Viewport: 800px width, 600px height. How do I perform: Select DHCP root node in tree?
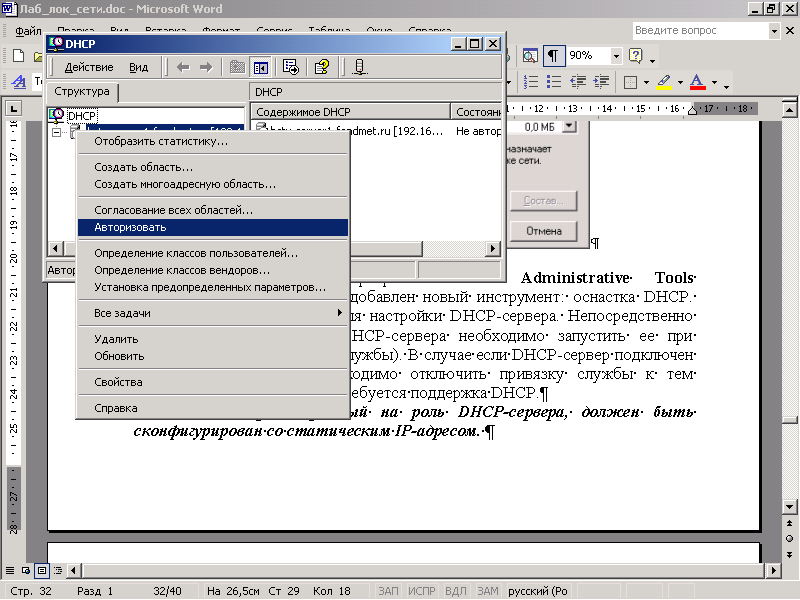[x=82, y=116]
